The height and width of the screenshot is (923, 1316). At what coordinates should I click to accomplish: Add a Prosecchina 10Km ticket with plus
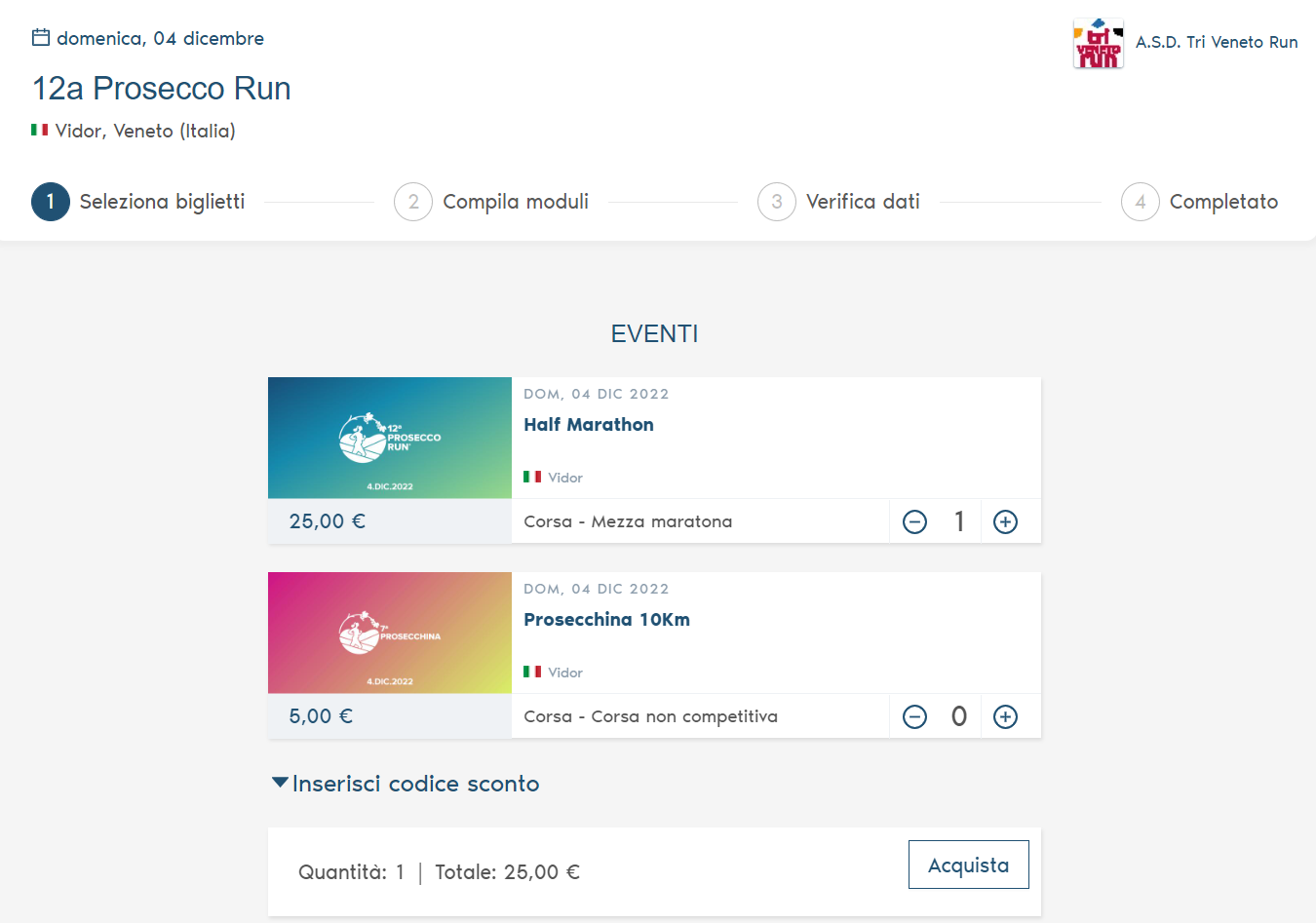pyautogui.click(x=1005, y=717)
